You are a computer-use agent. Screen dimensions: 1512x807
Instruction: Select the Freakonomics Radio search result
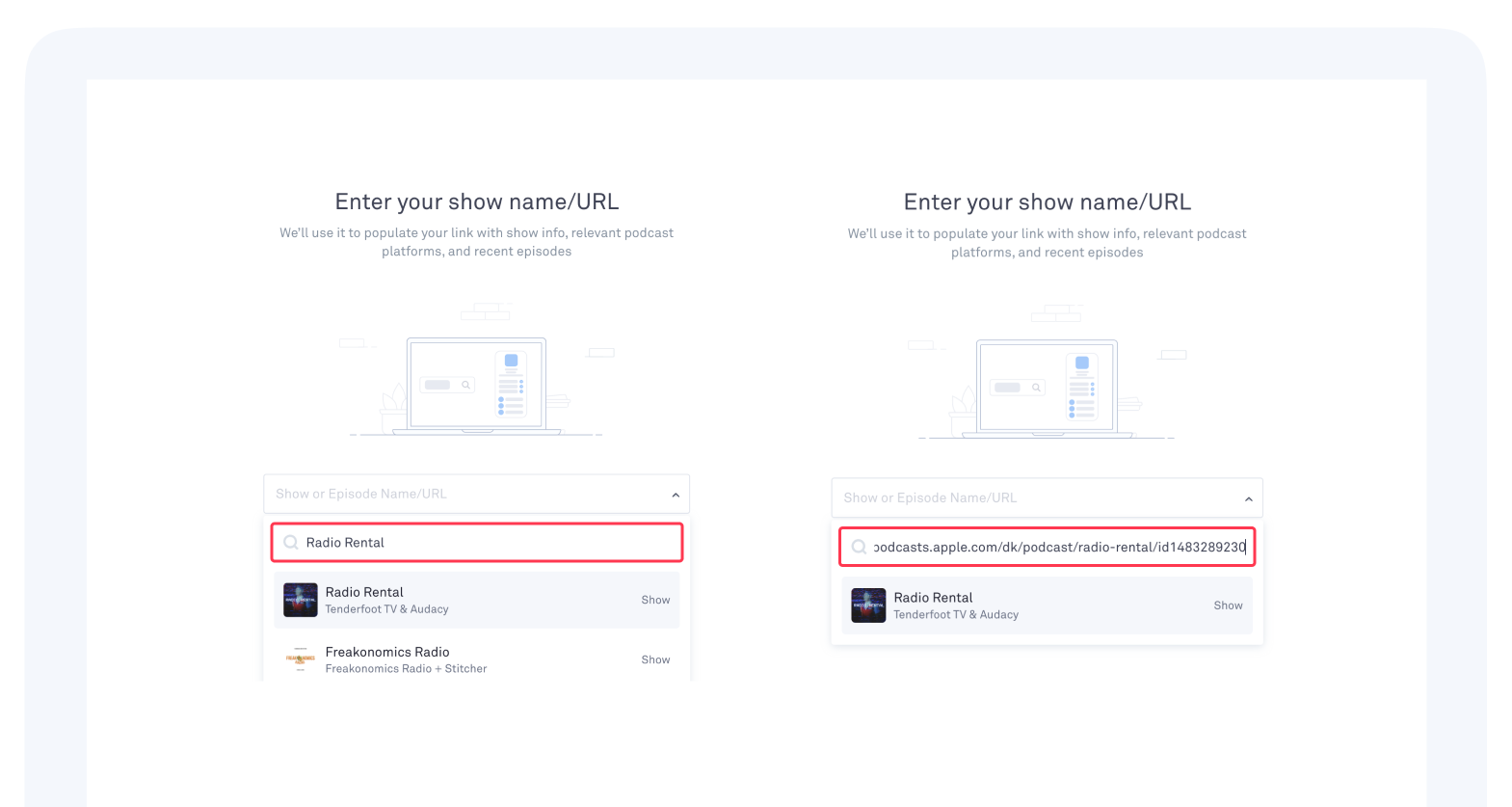(x=476, y=659)
